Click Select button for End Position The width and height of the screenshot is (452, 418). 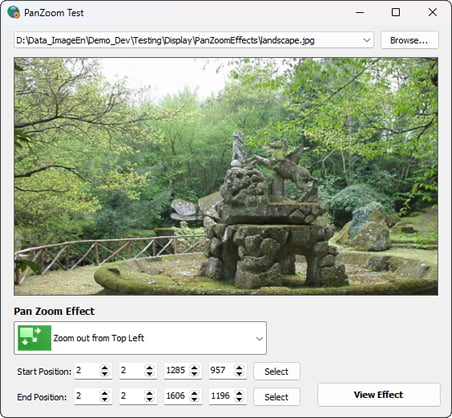(277, 397)
